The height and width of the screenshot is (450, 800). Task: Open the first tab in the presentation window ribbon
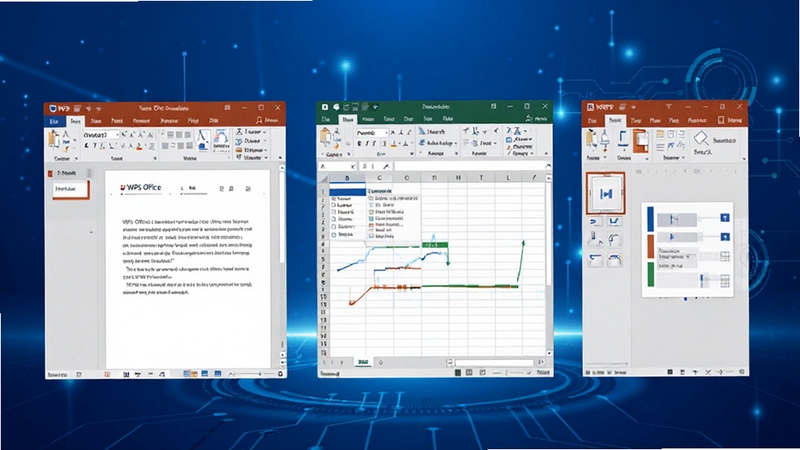click(x=592, y=121)
